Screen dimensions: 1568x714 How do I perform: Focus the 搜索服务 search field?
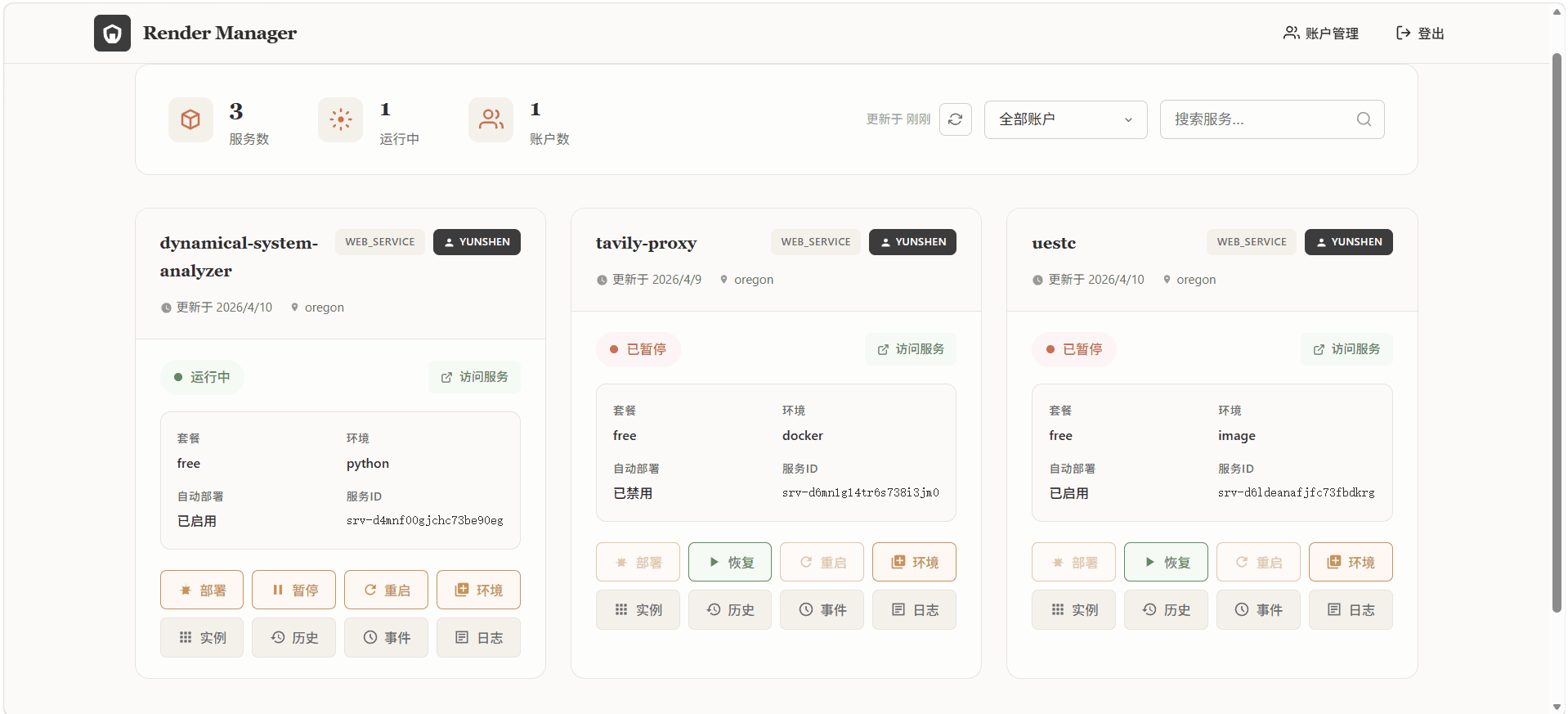[x=1272, y=119]
